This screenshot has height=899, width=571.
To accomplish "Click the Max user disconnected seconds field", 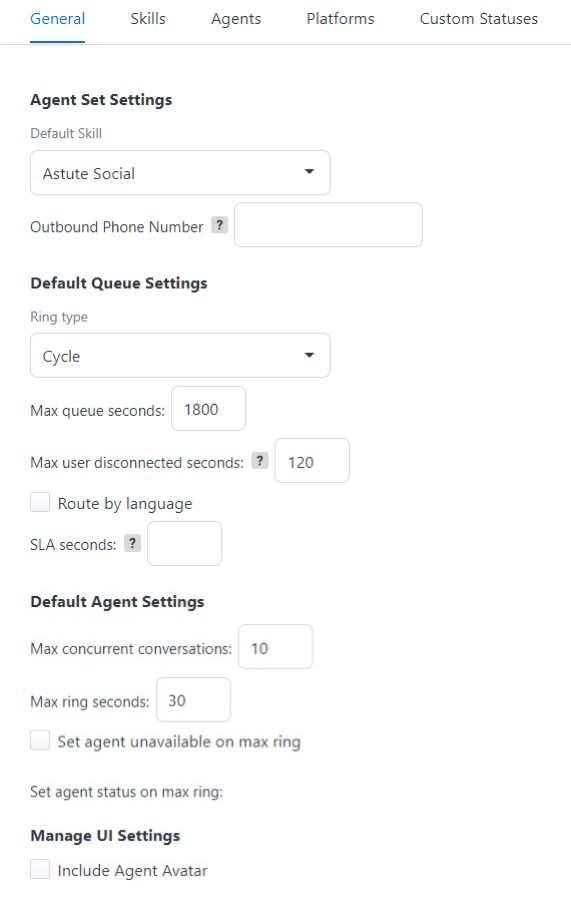I will (312, 461).
